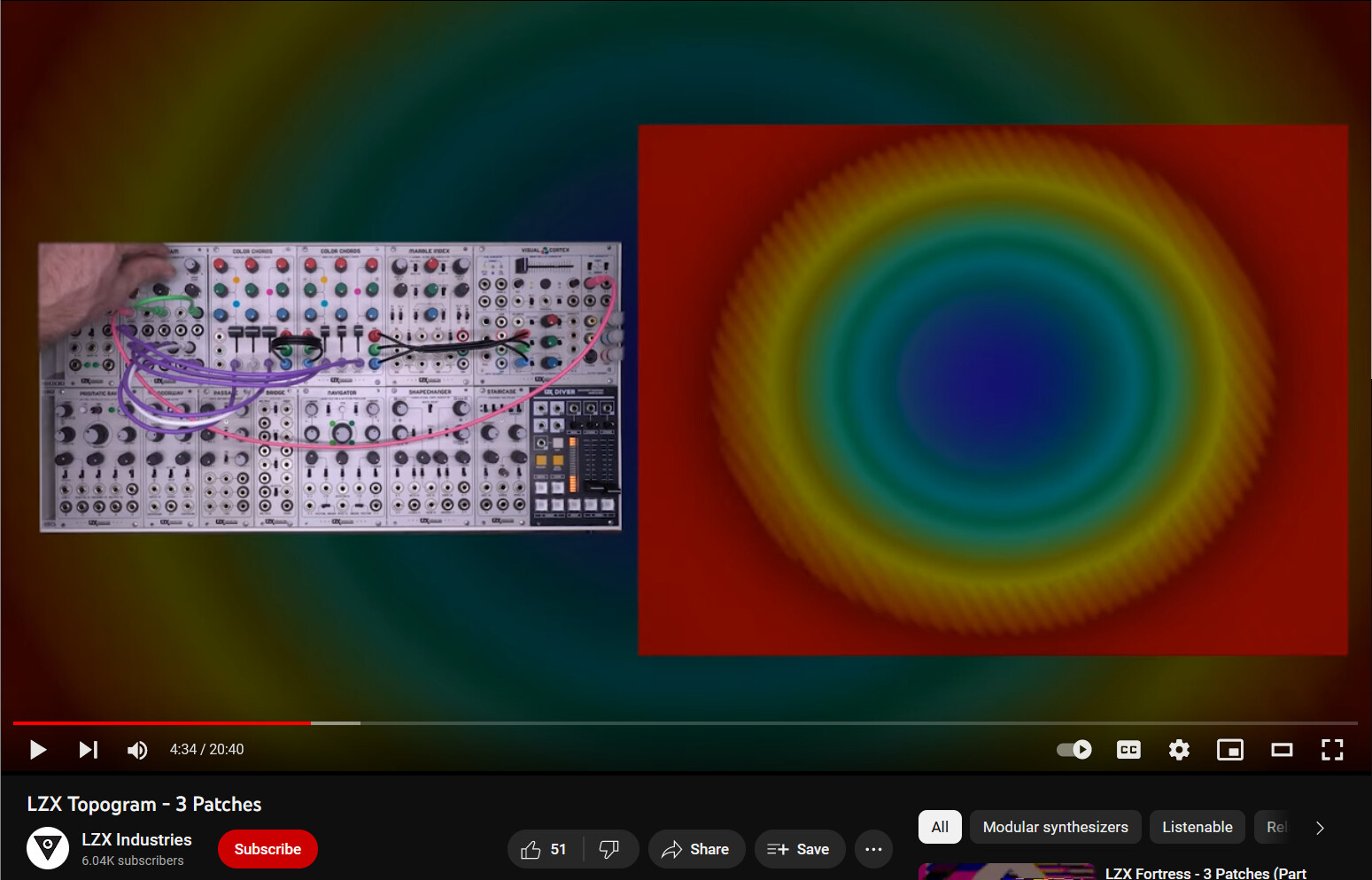Open LZX Industries channel name link
This screenshot has width=1372, height=880.
click(x=136, y=839)
